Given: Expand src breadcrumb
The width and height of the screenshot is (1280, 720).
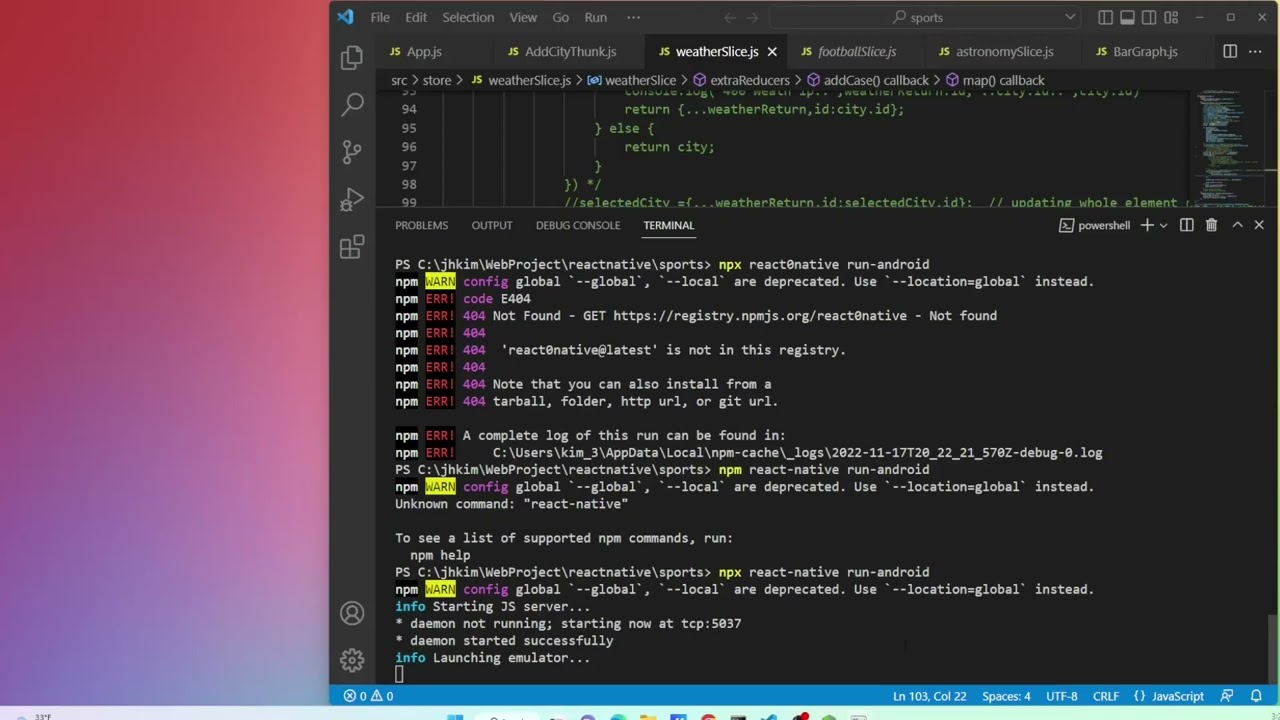Looking at the screenshot, I should pos(399,80).
